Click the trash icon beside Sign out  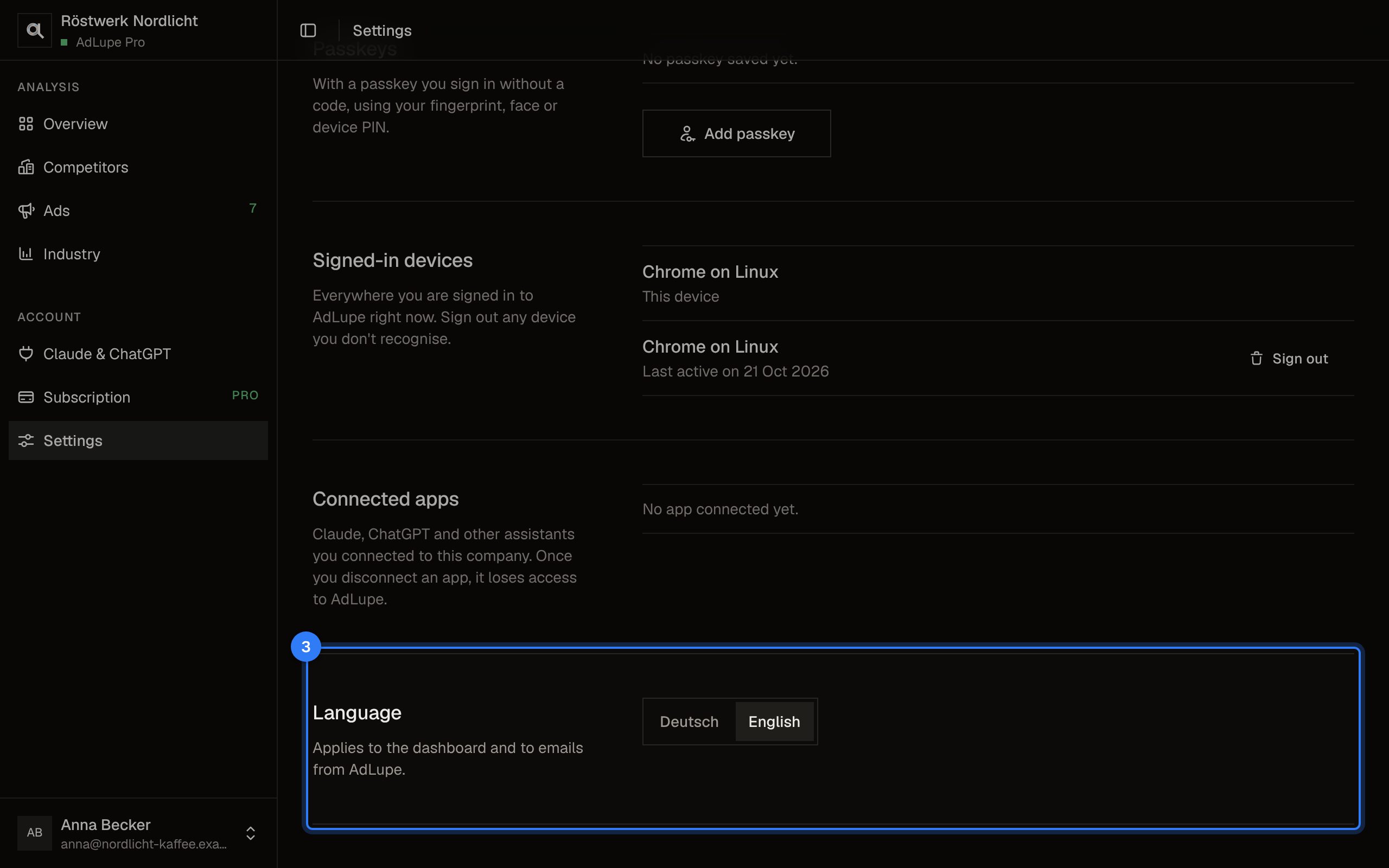click(1257, 358)
